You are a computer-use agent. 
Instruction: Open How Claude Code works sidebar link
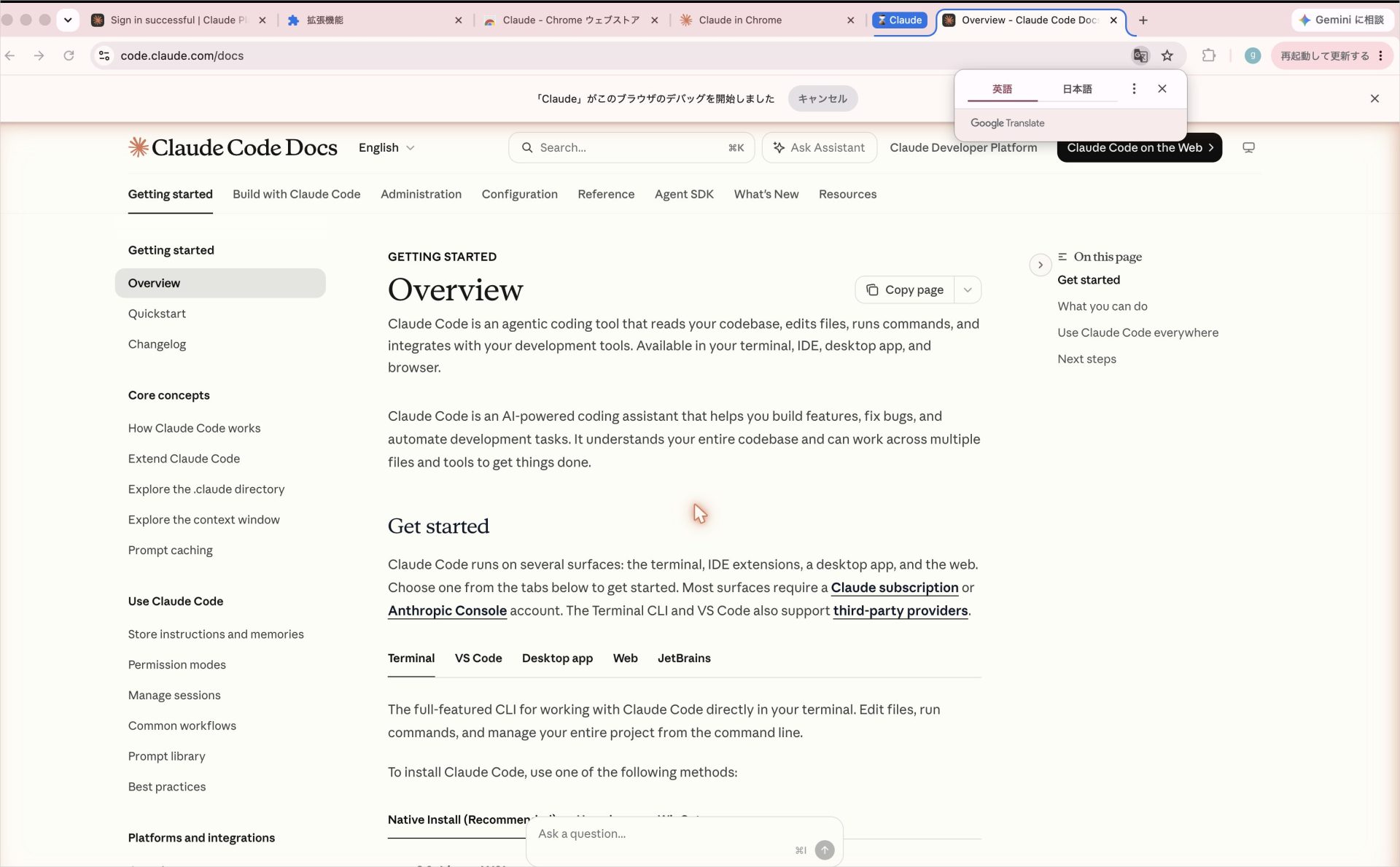tap(194, 428)
